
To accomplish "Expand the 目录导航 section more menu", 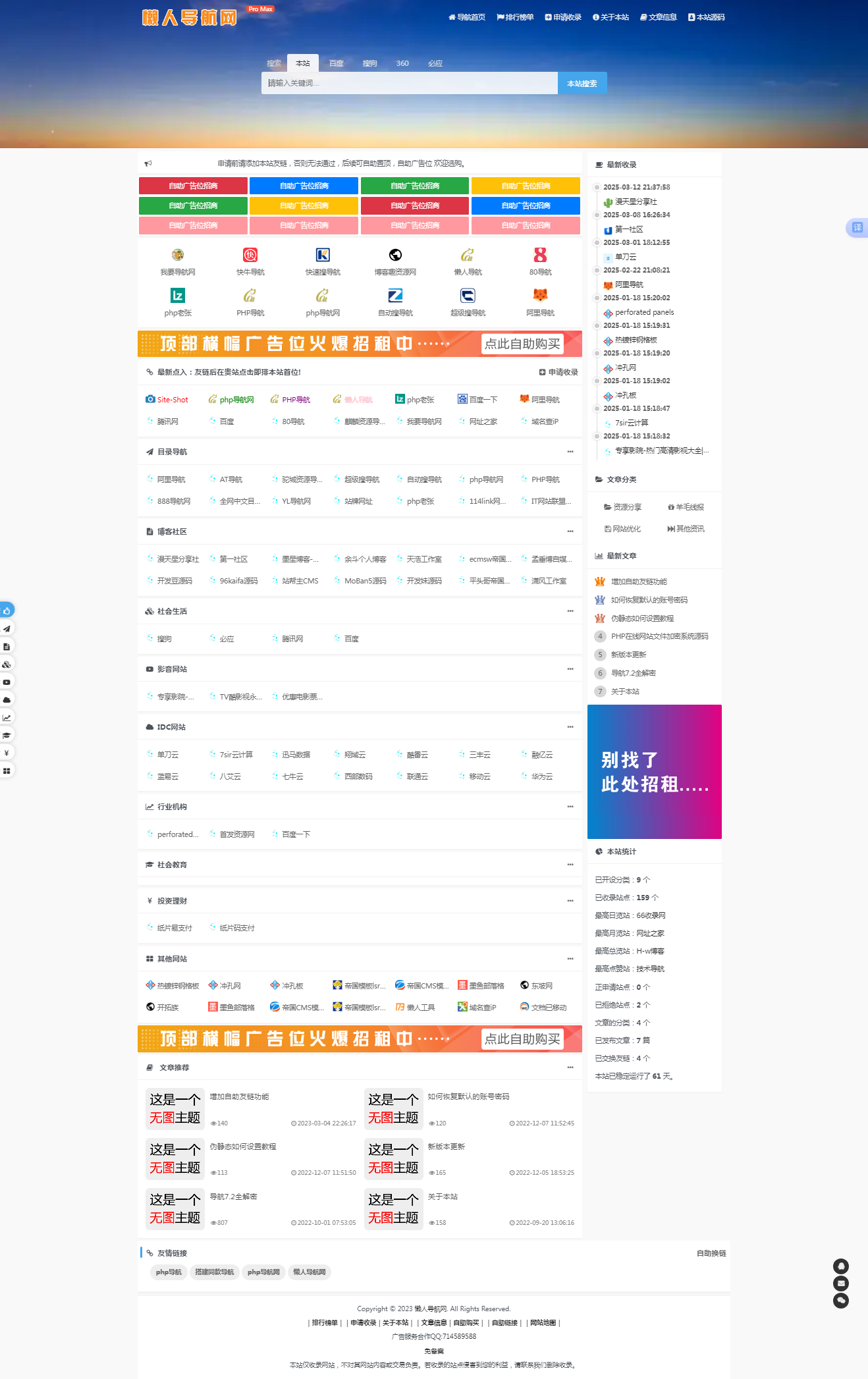I will (570, 452).
